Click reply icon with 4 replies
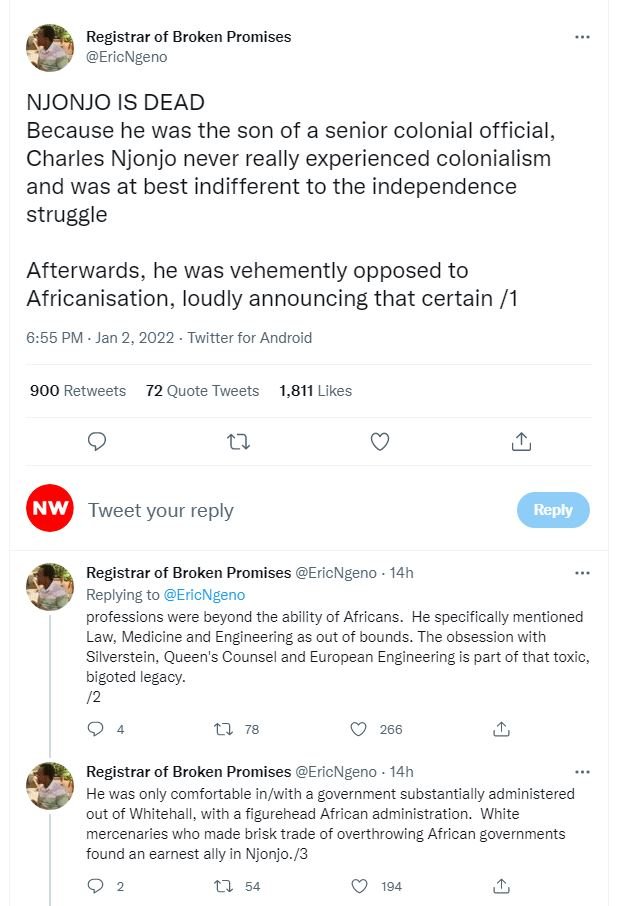The width and height of the screenshot is (629, 906). click(x=97, y=729)
